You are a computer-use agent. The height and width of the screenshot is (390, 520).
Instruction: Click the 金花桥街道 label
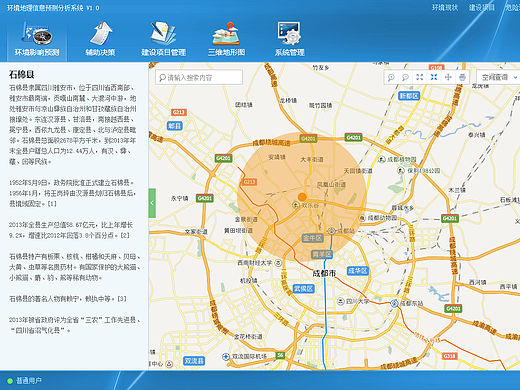[248, 337]
